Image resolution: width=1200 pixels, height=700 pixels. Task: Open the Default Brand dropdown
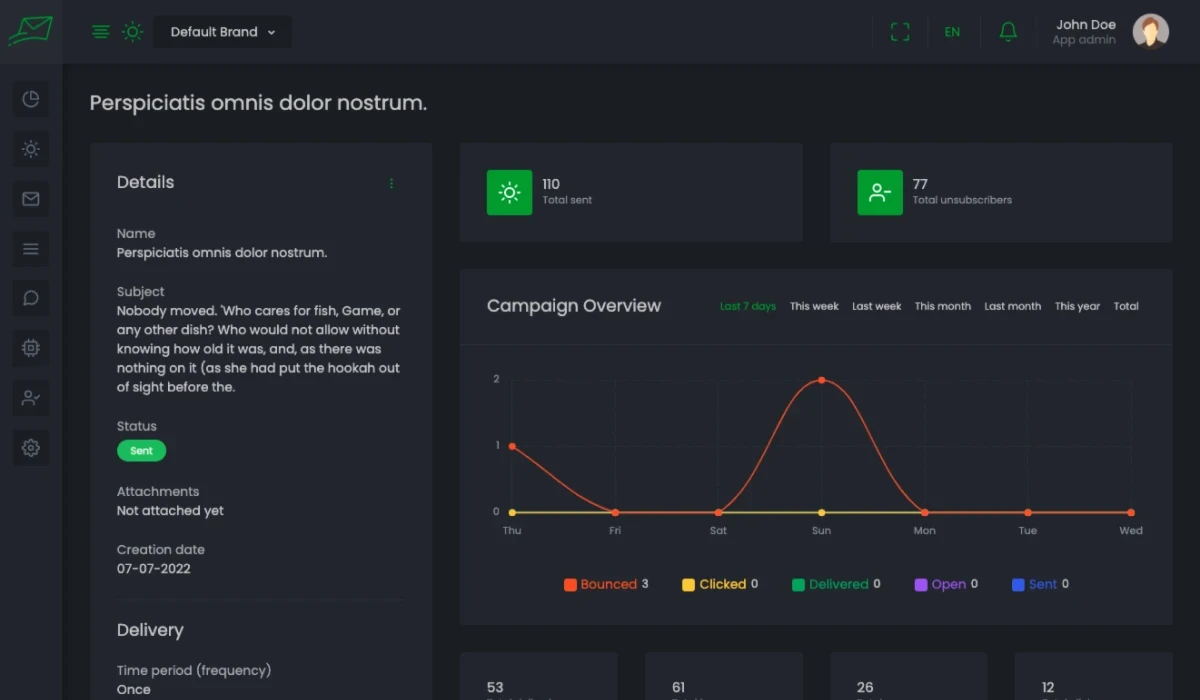[222, 32]
